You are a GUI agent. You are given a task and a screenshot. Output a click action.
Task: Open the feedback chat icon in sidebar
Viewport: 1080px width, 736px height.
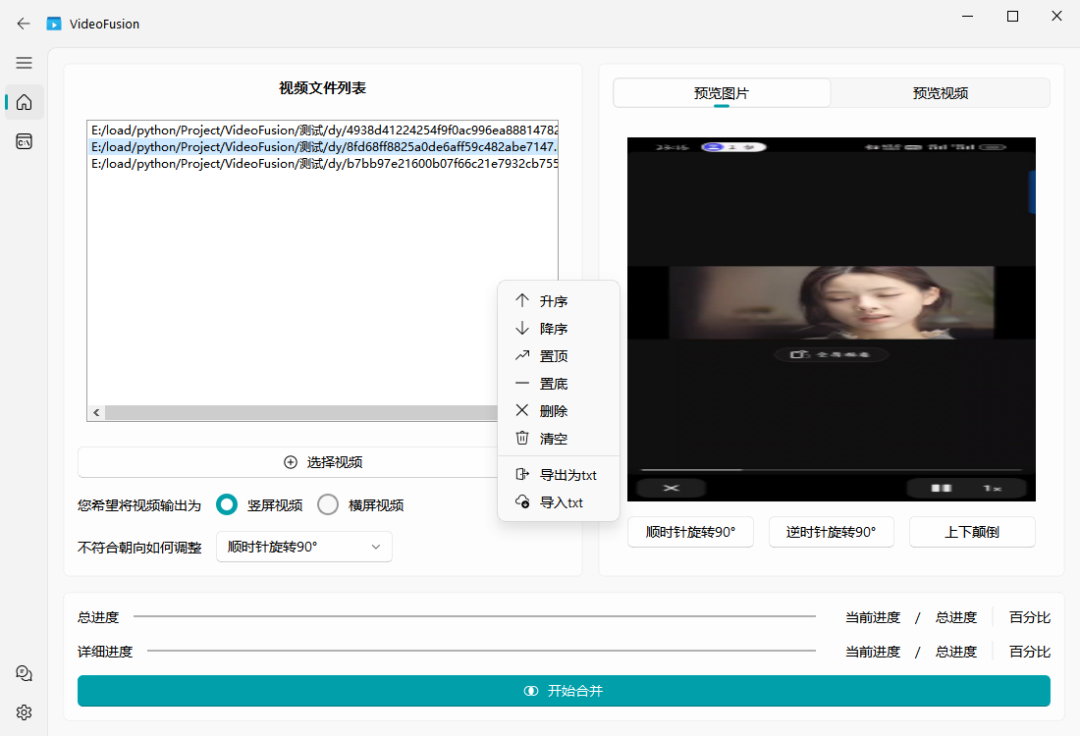tap(24, 674)
